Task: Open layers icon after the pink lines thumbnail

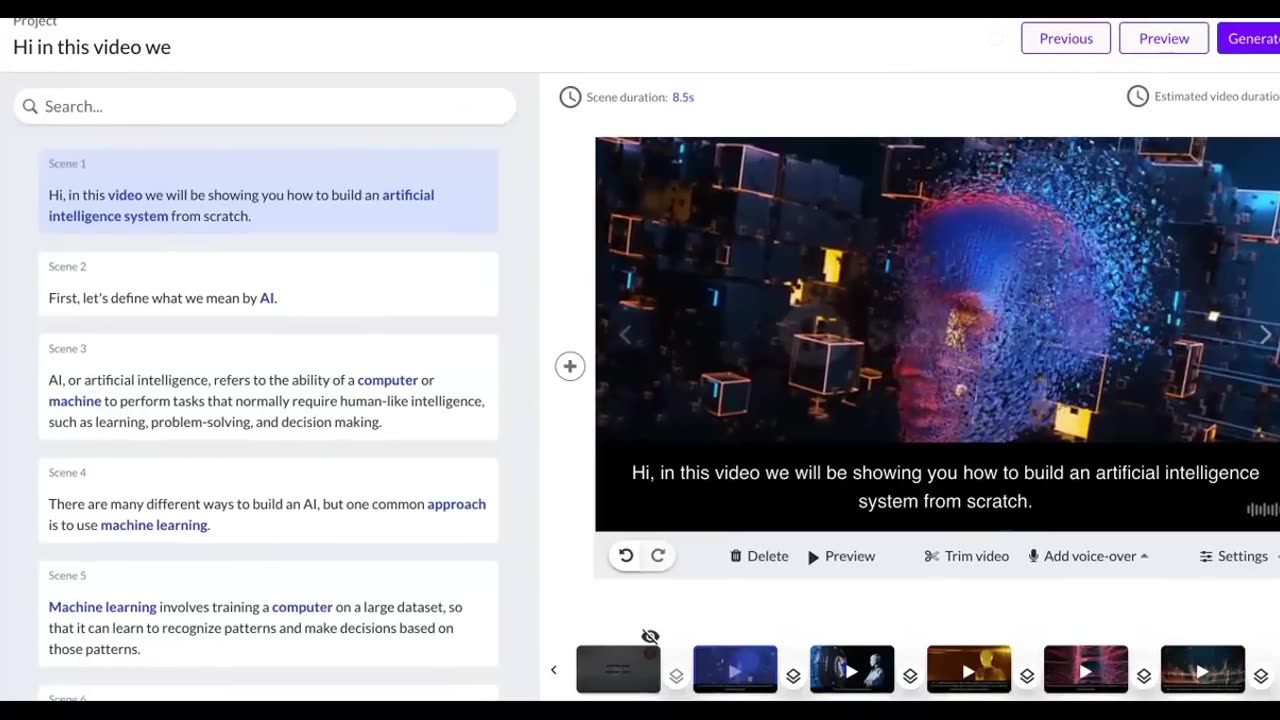Action: [x=1144, y=676]
